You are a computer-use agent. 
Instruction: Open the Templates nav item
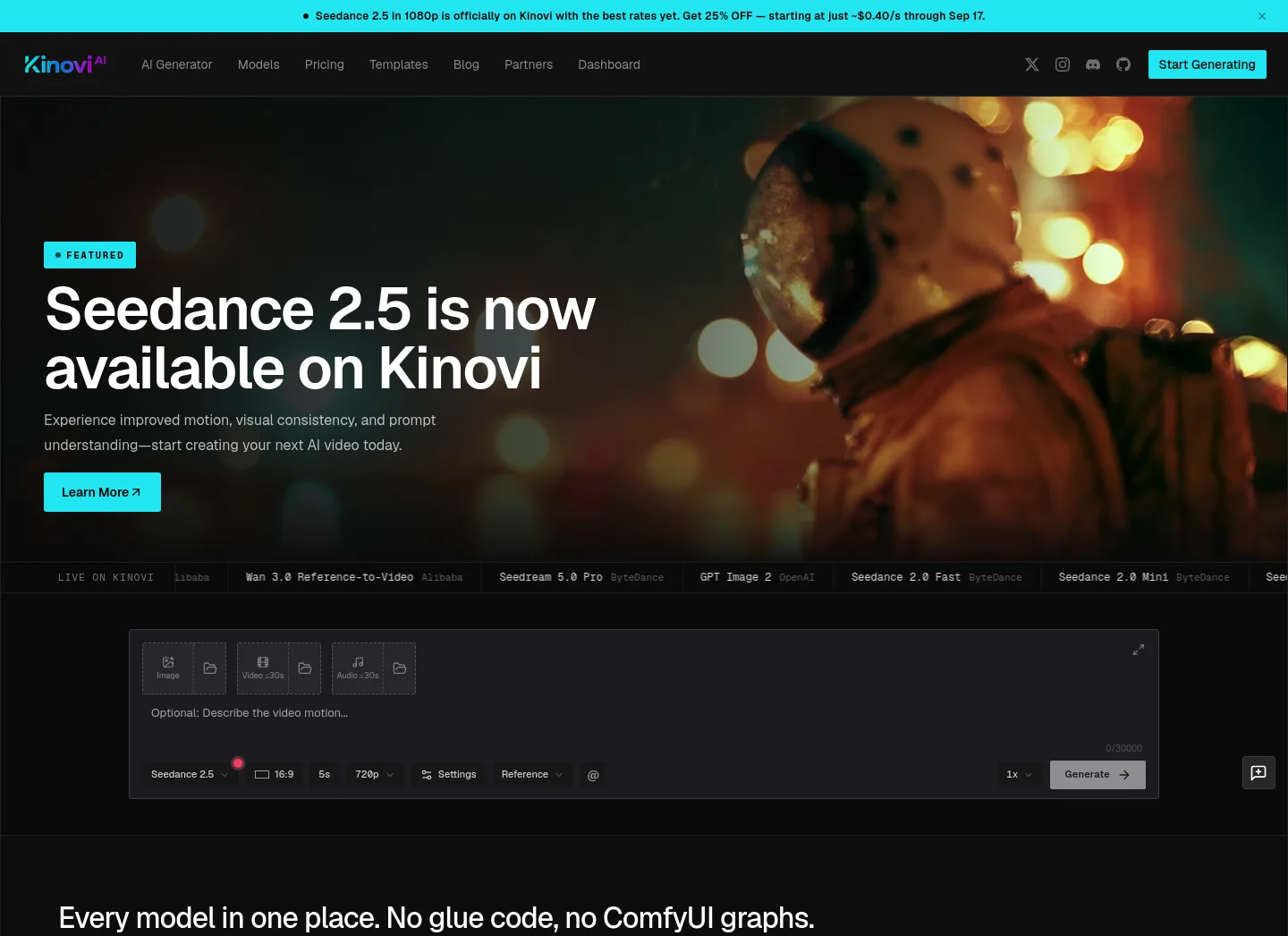pyautogui.click(x=399, y=64)
